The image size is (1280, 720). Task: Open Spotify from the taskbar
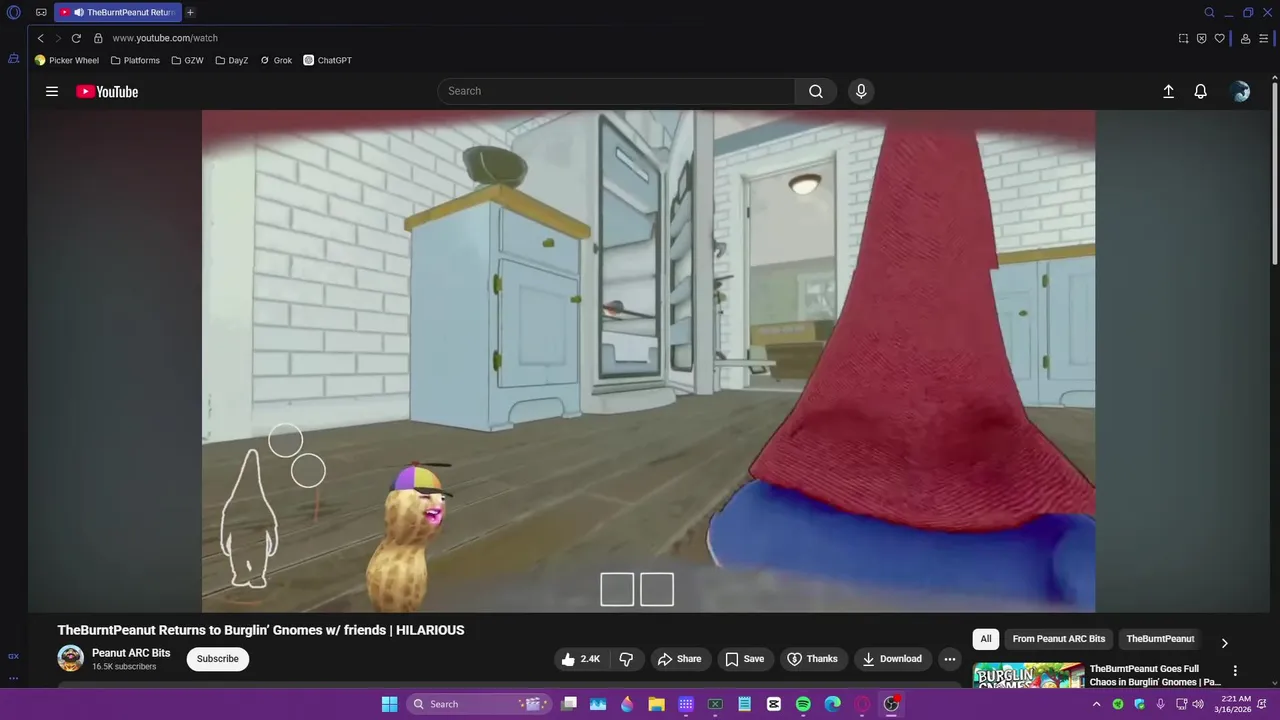click(803, 704)
